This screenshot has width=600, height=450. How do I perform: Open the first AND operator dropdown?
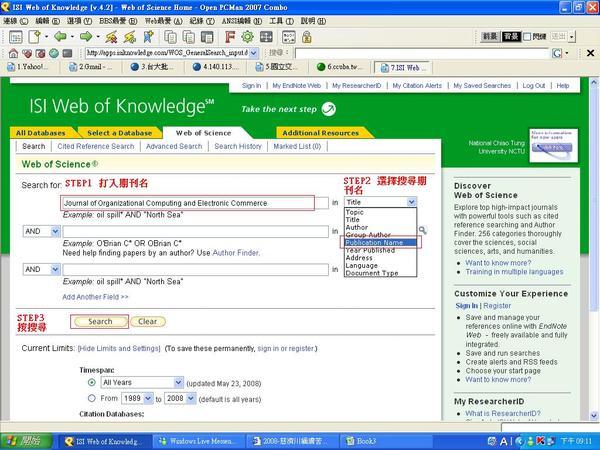tap(55, 231)
